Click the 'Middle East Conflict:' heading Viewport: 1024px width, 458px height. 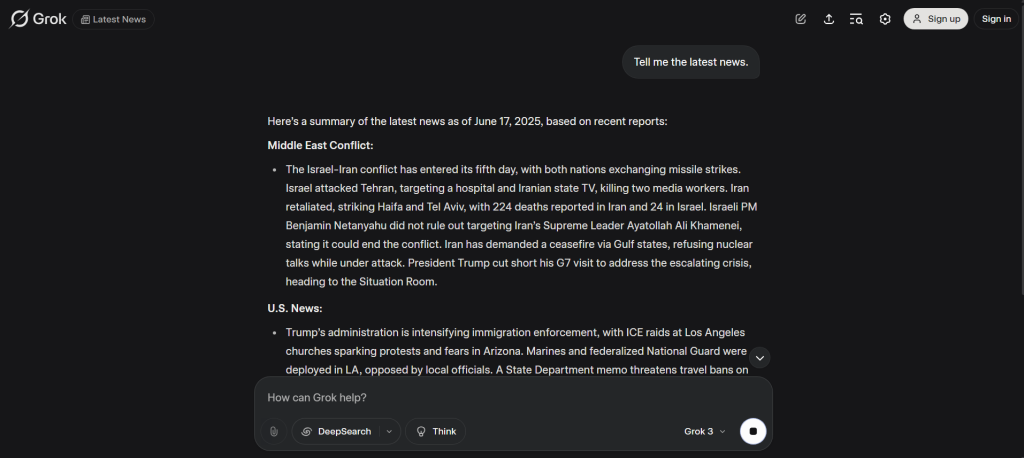point(321,145)
